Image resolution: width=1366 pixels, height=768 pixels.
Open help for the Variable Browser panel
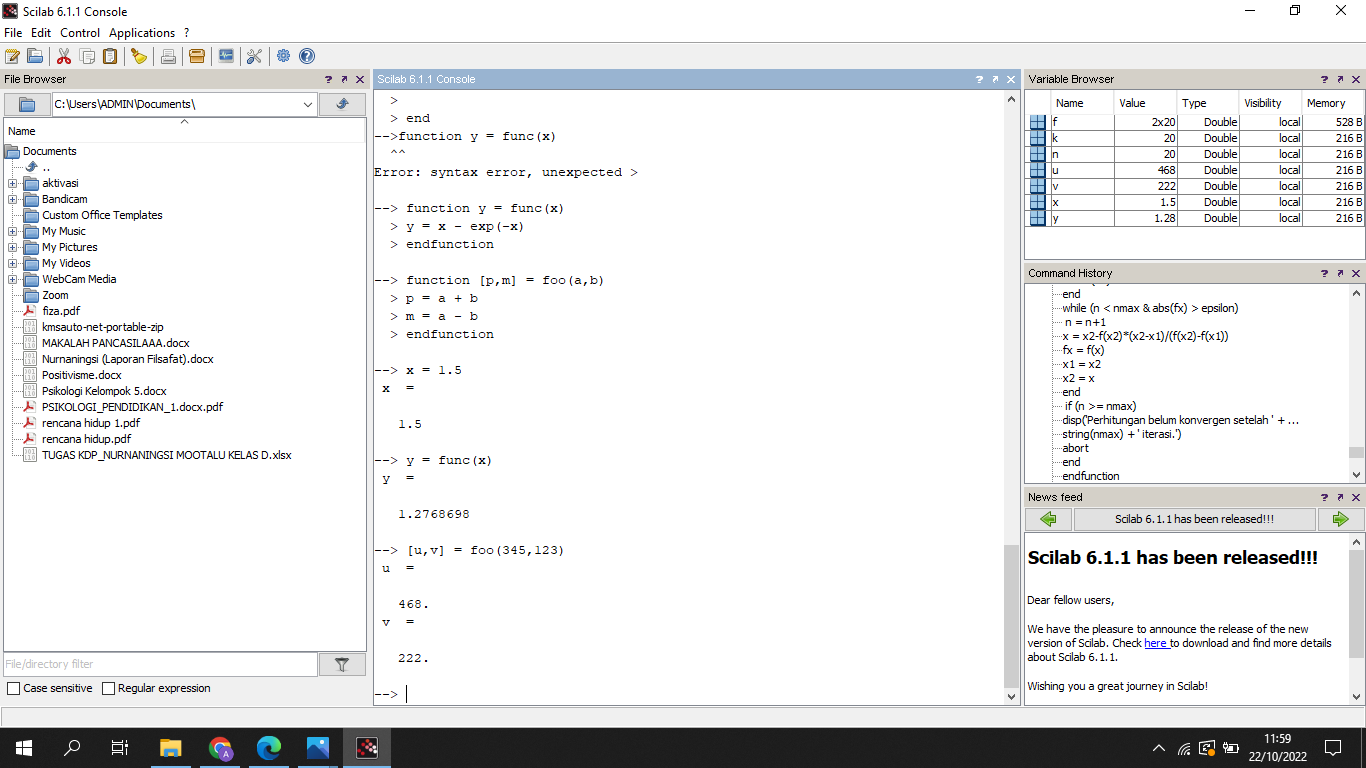[1324, 79]
